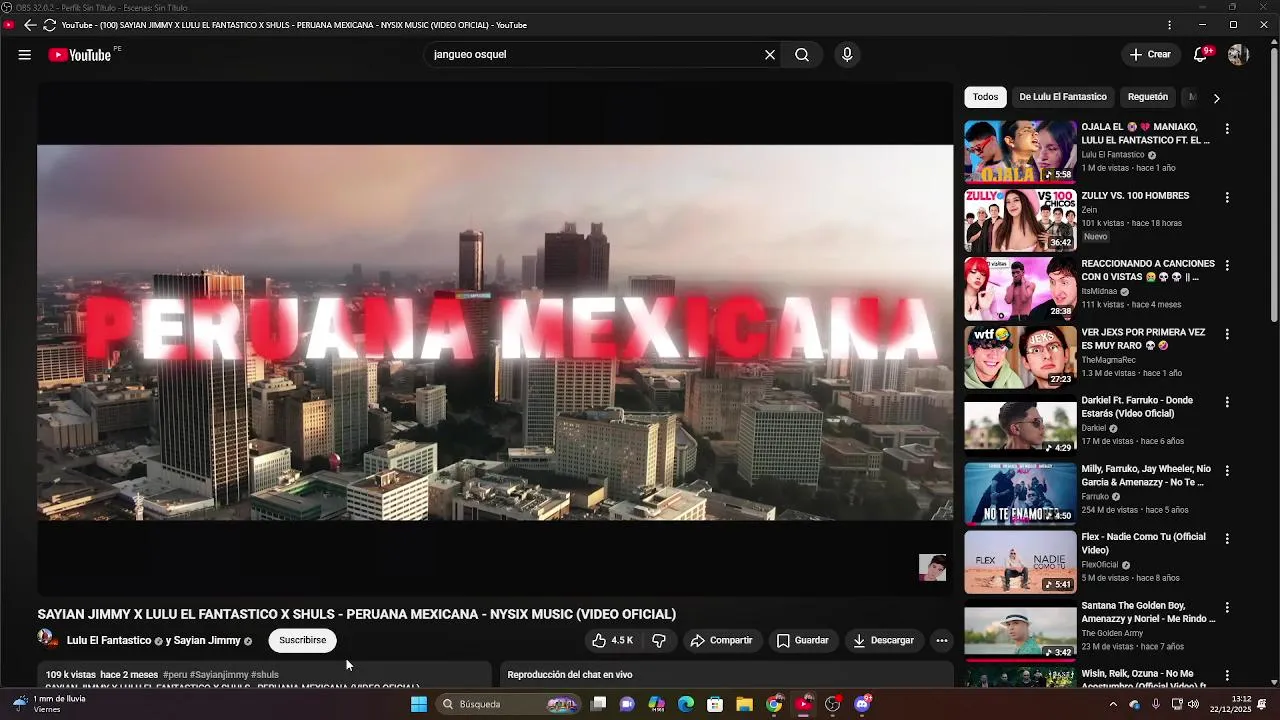Select the Todos filter chip
1280x720 pixels.
(x=985, y=97)
